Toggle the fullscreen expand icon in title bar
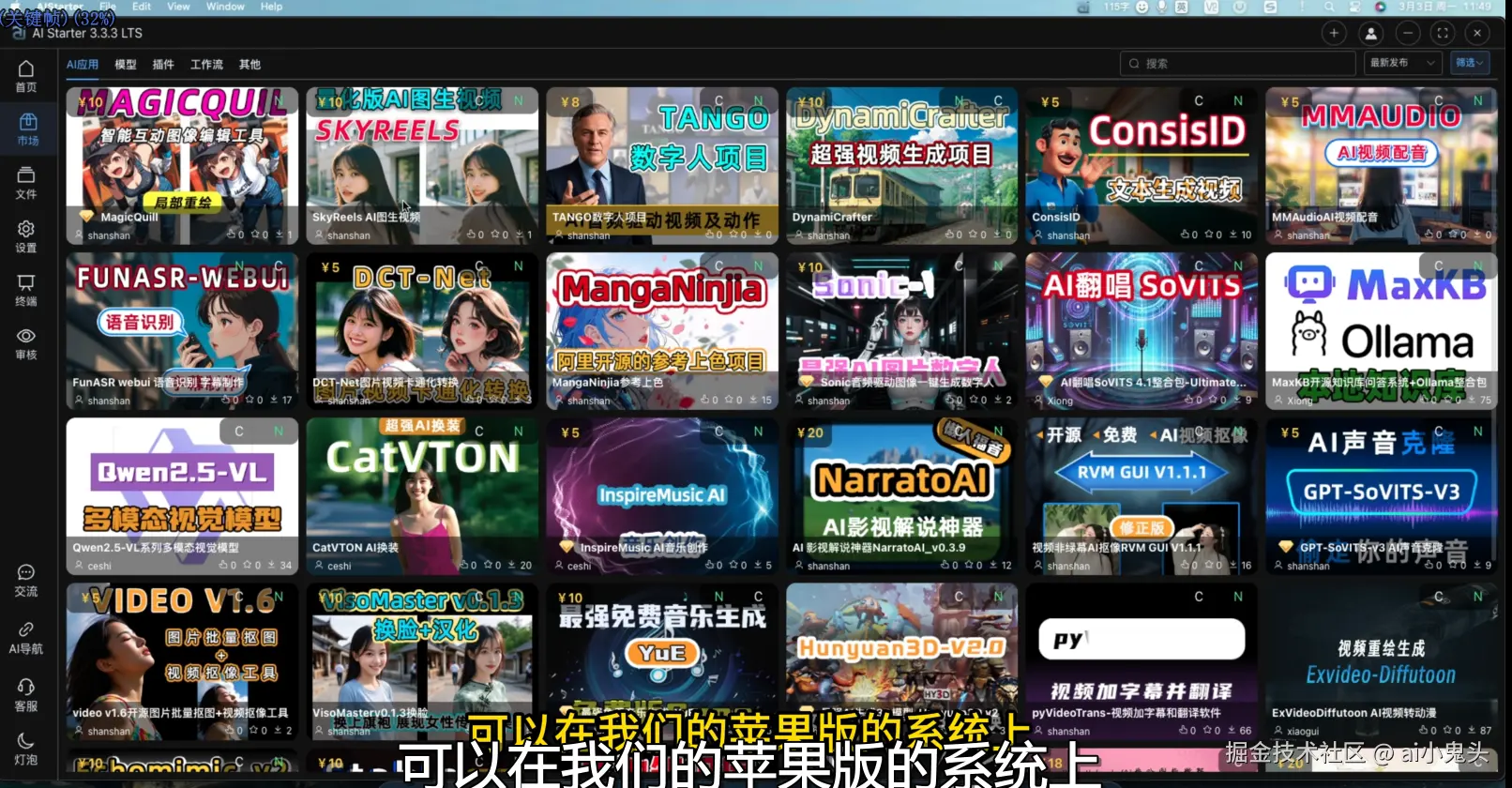 point(1443,33)
